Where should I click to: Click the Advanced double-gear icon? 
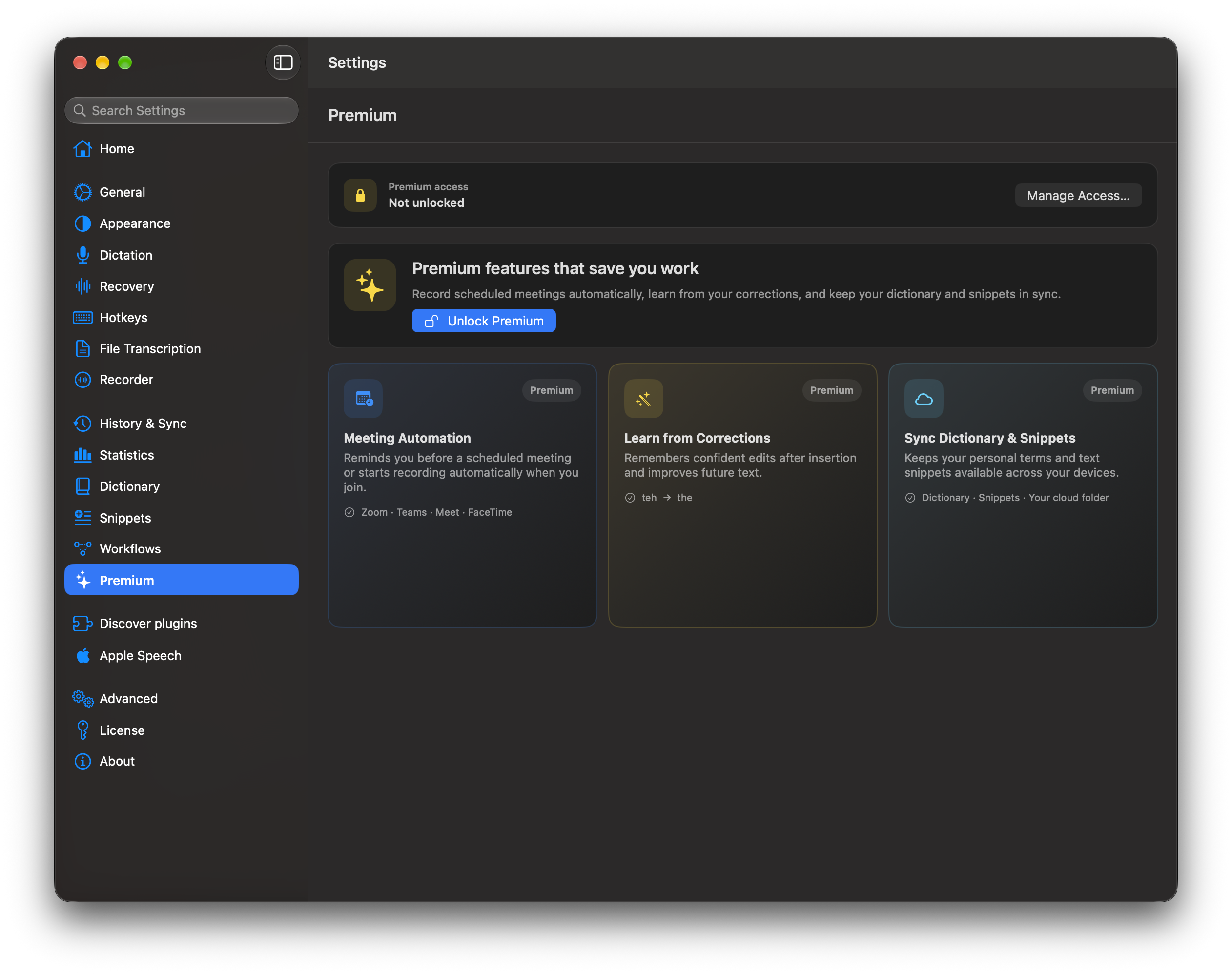(82, 699)
